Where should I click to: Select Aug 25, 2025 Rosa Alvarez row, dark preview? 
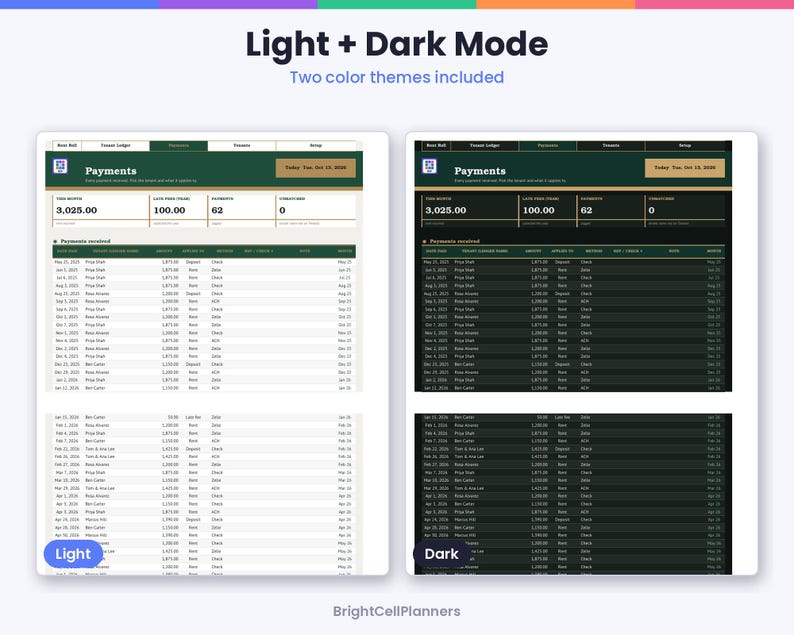[573, 294]
